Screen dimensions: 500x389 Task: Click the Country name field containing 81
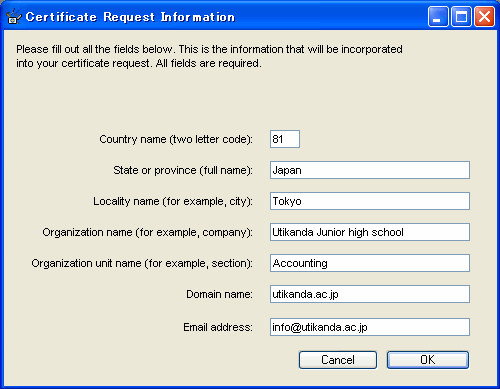click(285, 139)
